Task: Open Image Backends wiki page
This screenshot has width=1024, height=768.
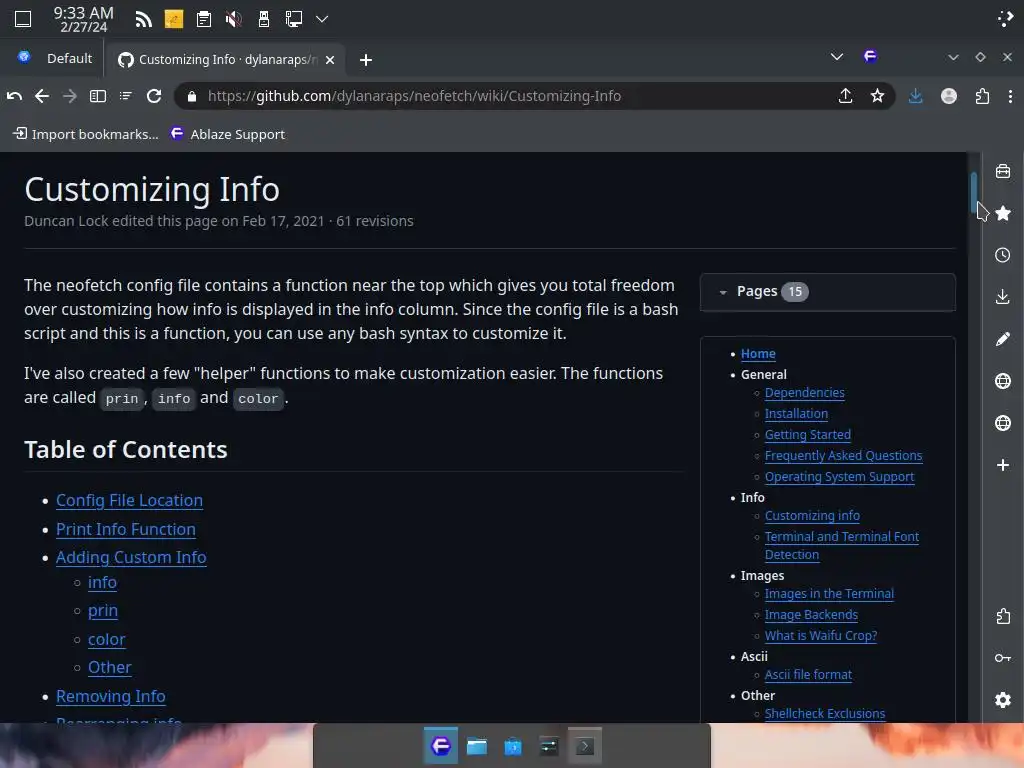Action: click(811, 615)
